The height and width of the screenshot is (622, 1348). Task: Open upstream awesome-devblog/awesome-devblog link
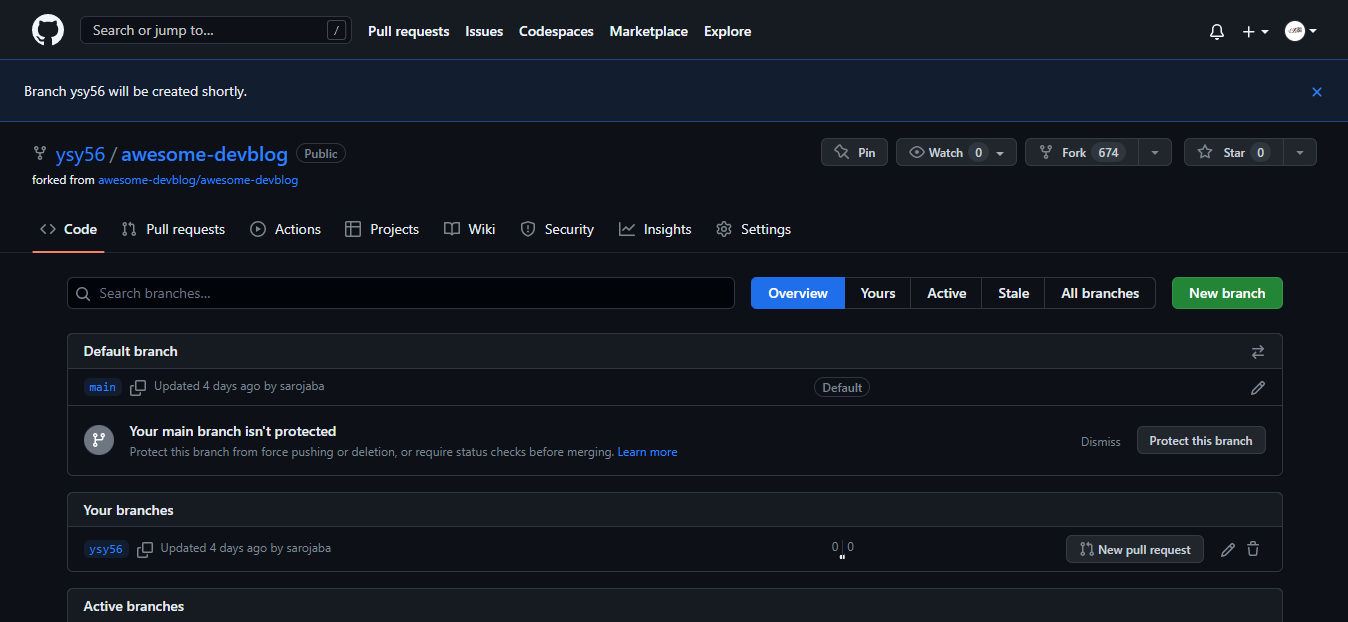pyautogui.click(x=198, y=180)
